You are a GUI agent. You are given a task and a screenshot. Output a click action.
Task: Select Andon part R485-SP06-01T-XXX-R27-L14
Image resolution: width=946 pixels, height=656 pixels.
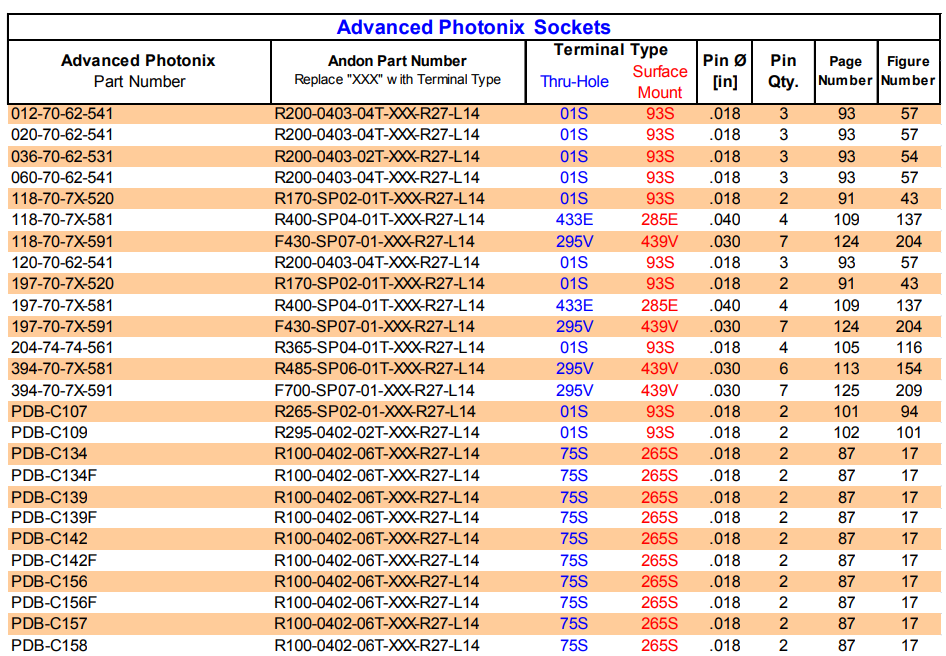[x=379, y=369]
